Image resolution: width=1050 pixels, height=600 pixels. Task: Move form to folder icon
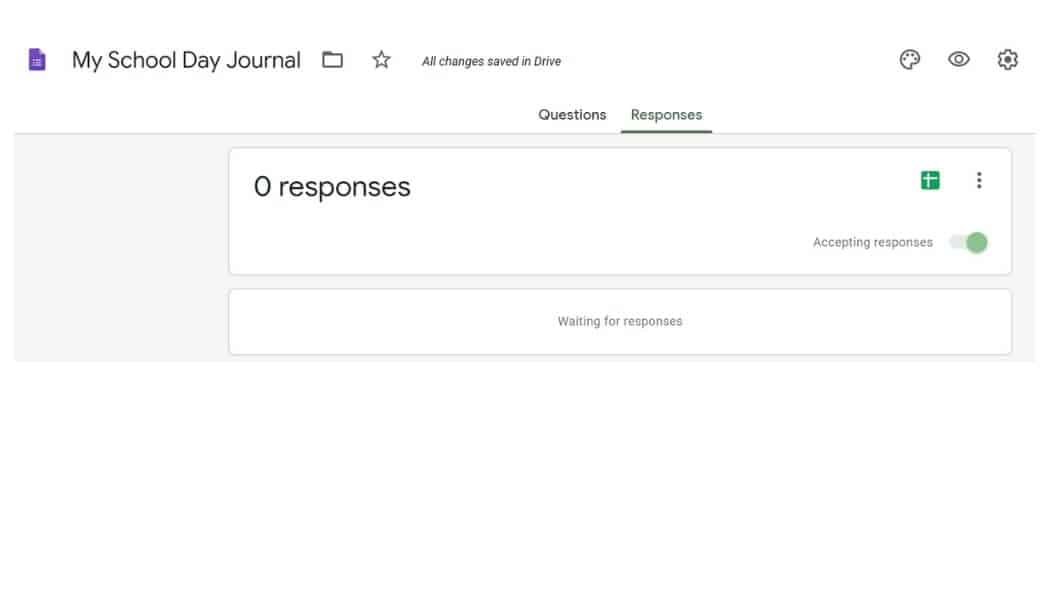[332, 60]
